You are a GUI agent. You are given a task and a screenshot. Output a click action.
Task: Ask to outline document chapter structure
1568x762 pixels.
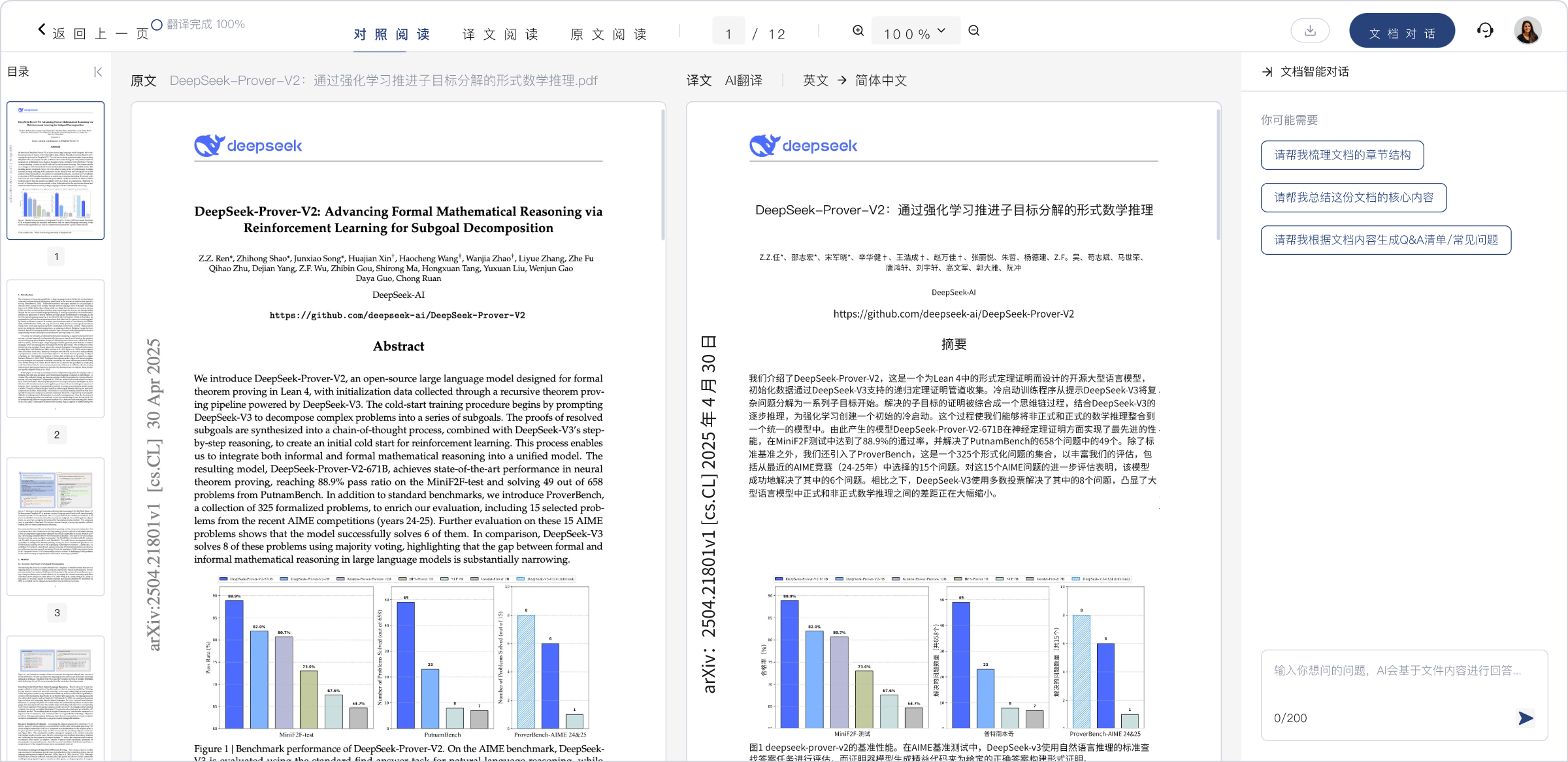click(x=1343, y=156)
